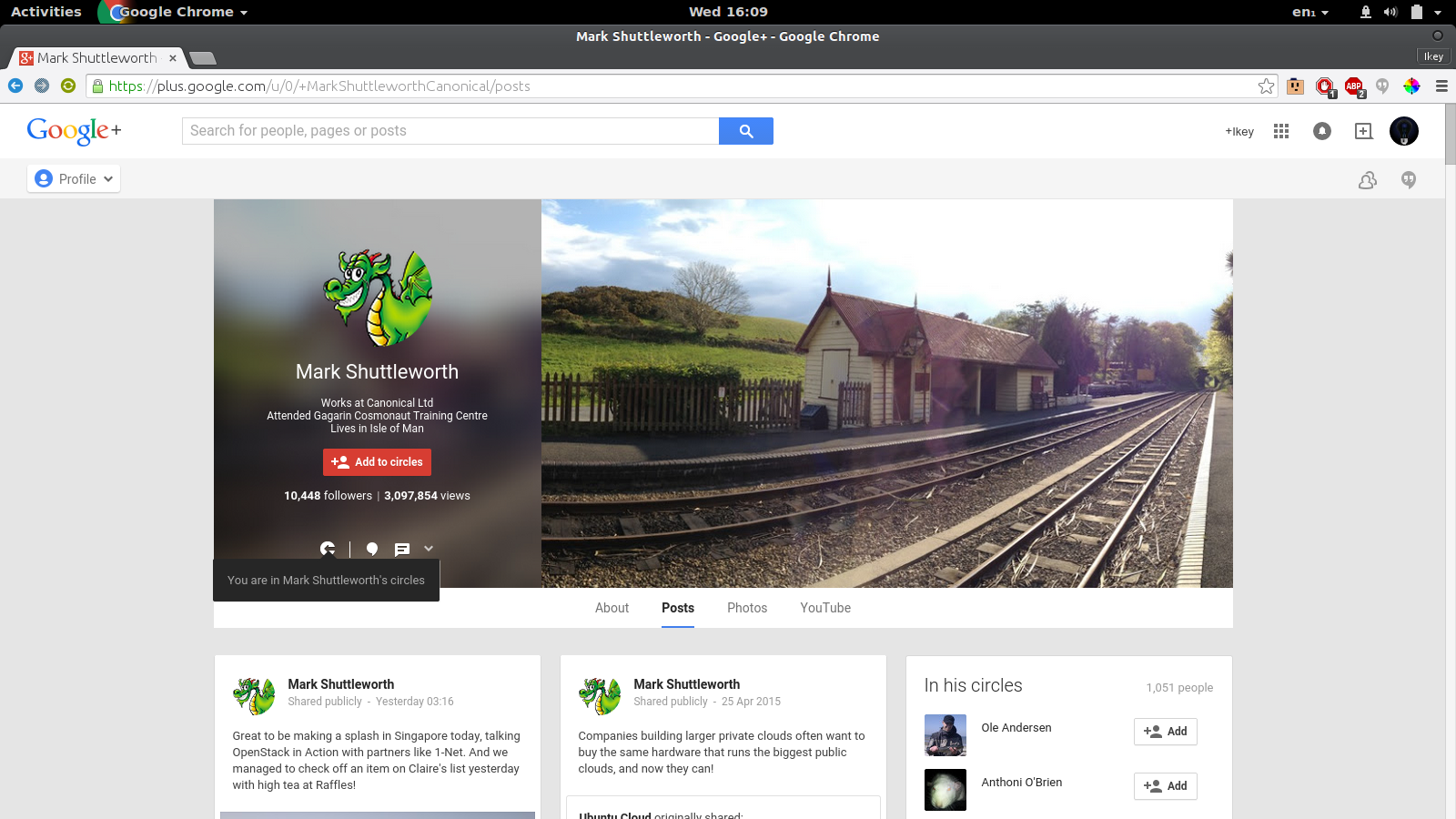Click the circles icon on profile card
Viewport: 1456px width, 819px height.
(x=328, y=549)
